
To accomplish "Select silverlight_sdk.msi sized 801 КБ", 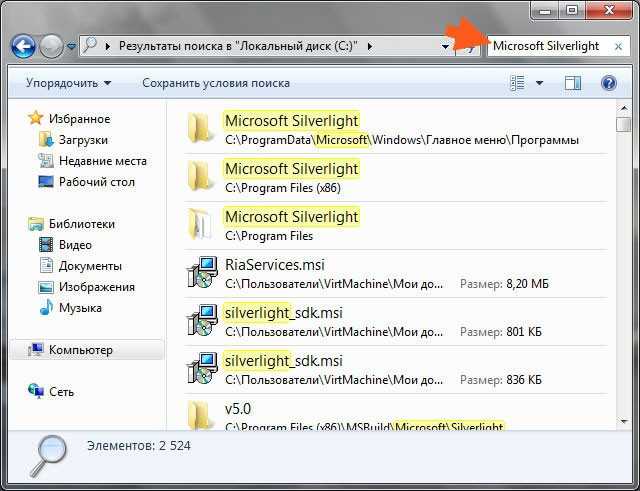I will [x=396, y=322].
